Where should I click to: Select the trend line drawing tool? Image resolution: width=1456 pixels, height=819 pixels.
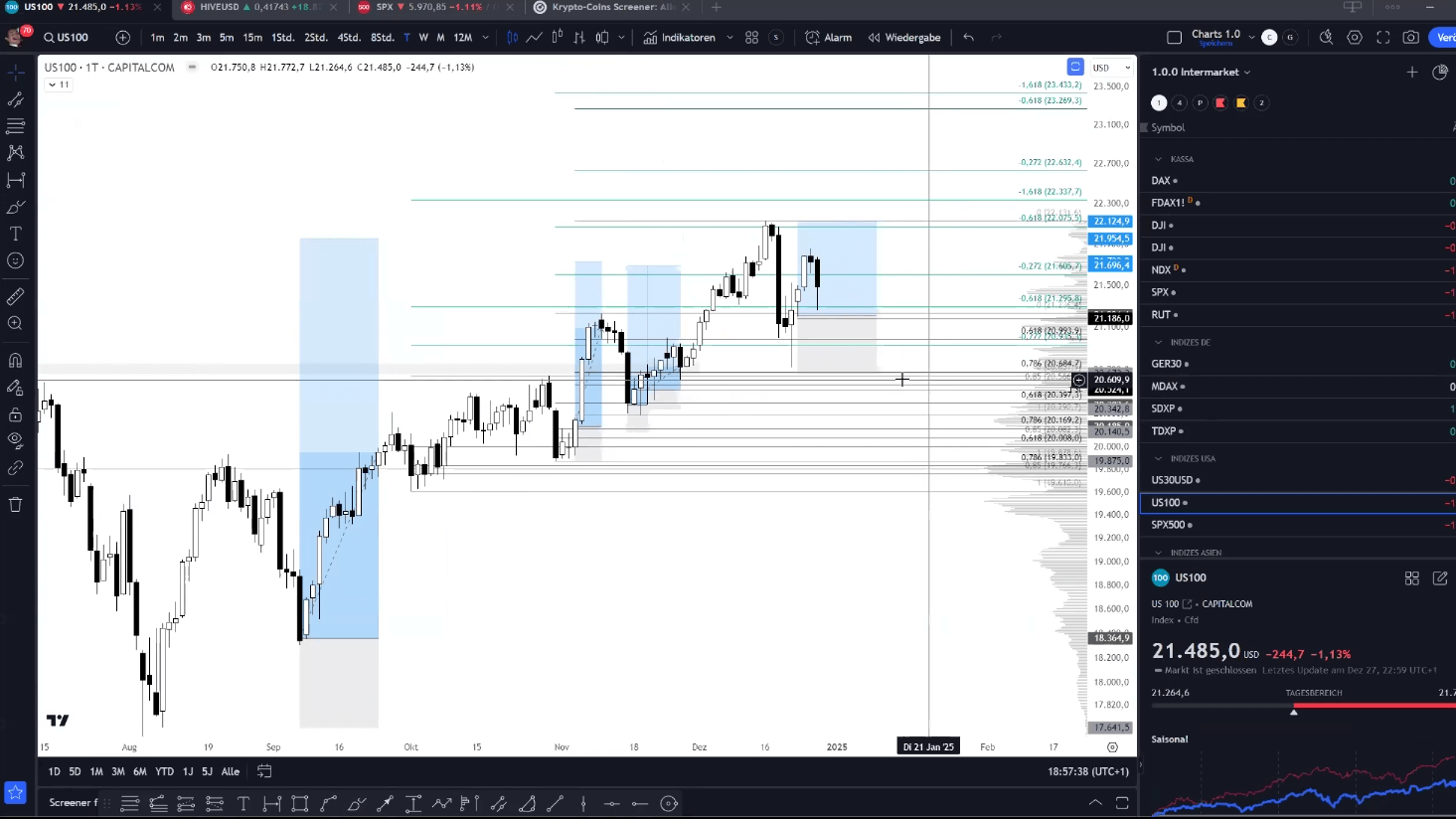tap(16, 99)
